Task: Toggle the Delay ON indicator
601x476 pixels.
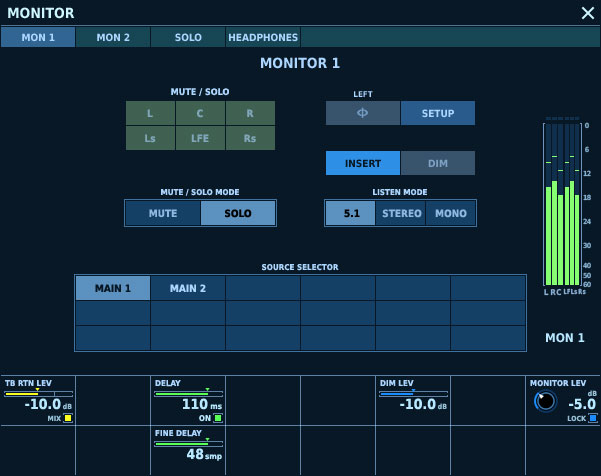Action: [x=218, y=418]
